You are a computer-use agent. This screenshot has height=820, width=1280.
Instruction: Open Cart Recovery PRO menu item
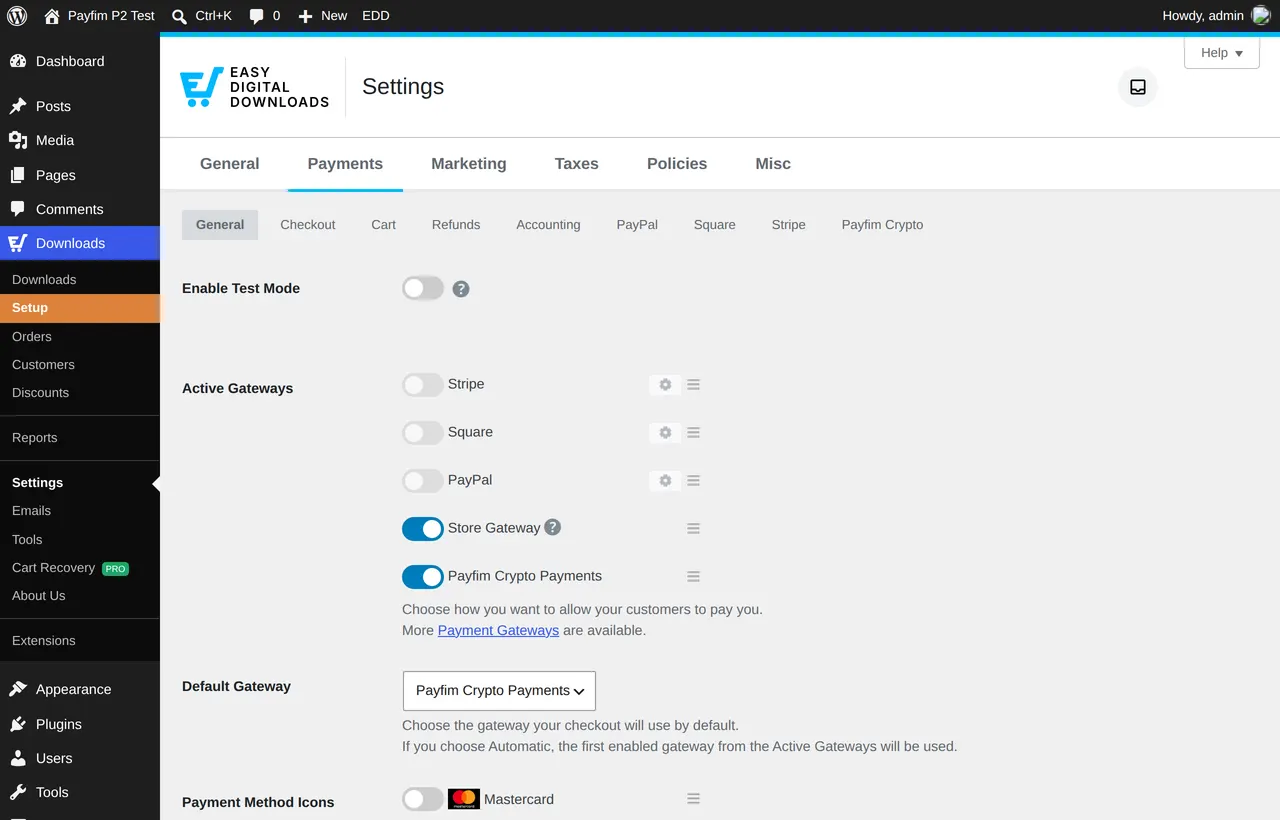(80, 568)
